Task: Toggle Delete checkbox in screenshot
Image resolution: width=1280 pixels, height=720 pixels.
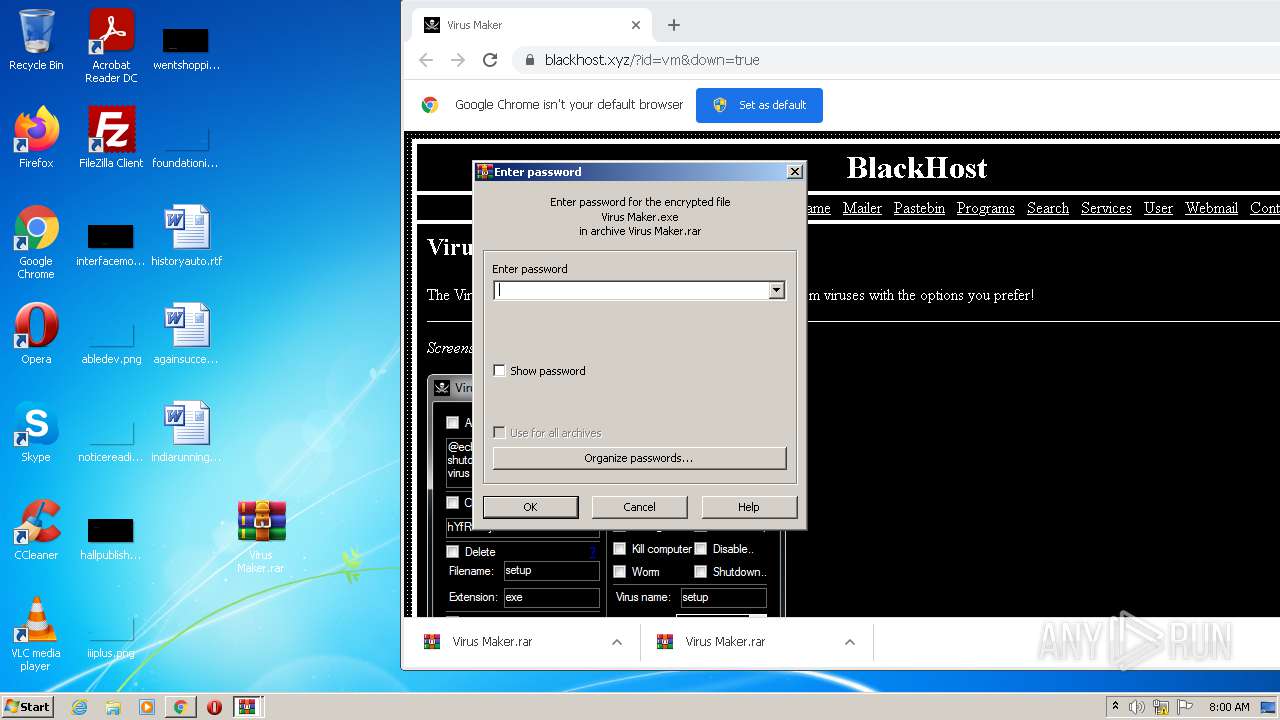Action: coord(452,552)
